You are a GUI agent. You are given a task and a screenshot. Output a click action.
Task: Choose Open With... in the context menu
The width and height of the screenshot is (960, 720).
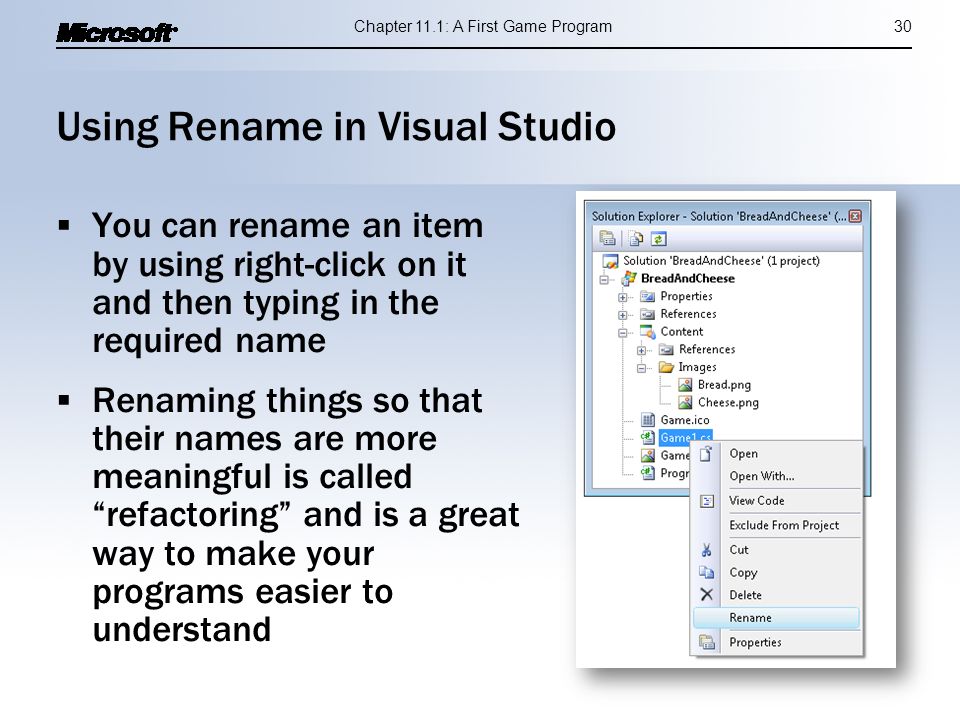762,476
